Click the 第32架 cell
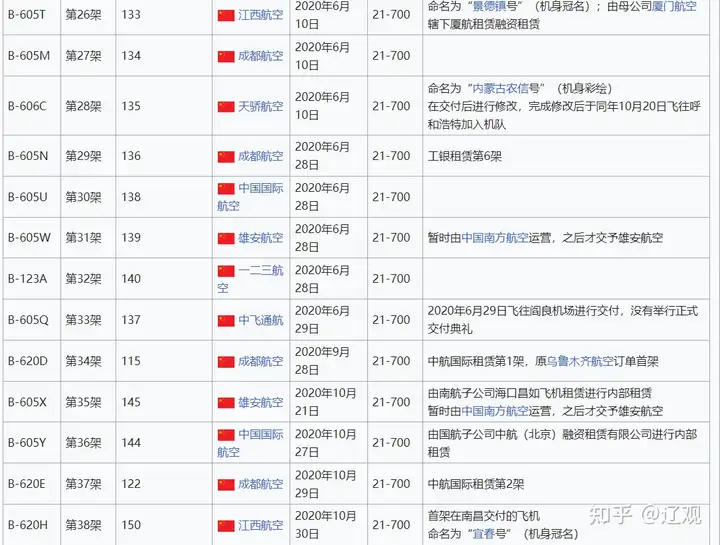Image resolution: width=720 pixels, height=545 pixels. click(88, 279)
